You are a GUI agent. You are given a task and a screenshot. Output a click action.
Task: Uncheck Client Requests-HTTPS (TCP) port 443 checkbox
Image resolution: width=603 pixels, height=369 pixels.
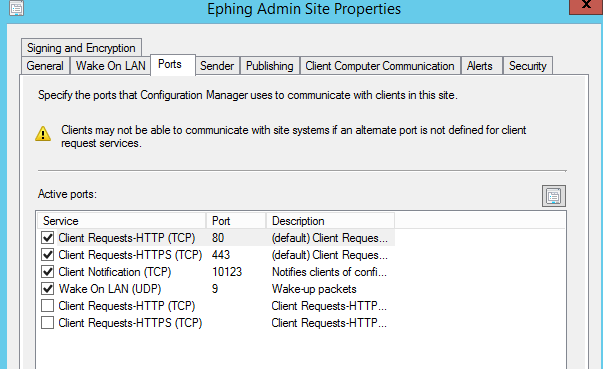click(47, 255)
